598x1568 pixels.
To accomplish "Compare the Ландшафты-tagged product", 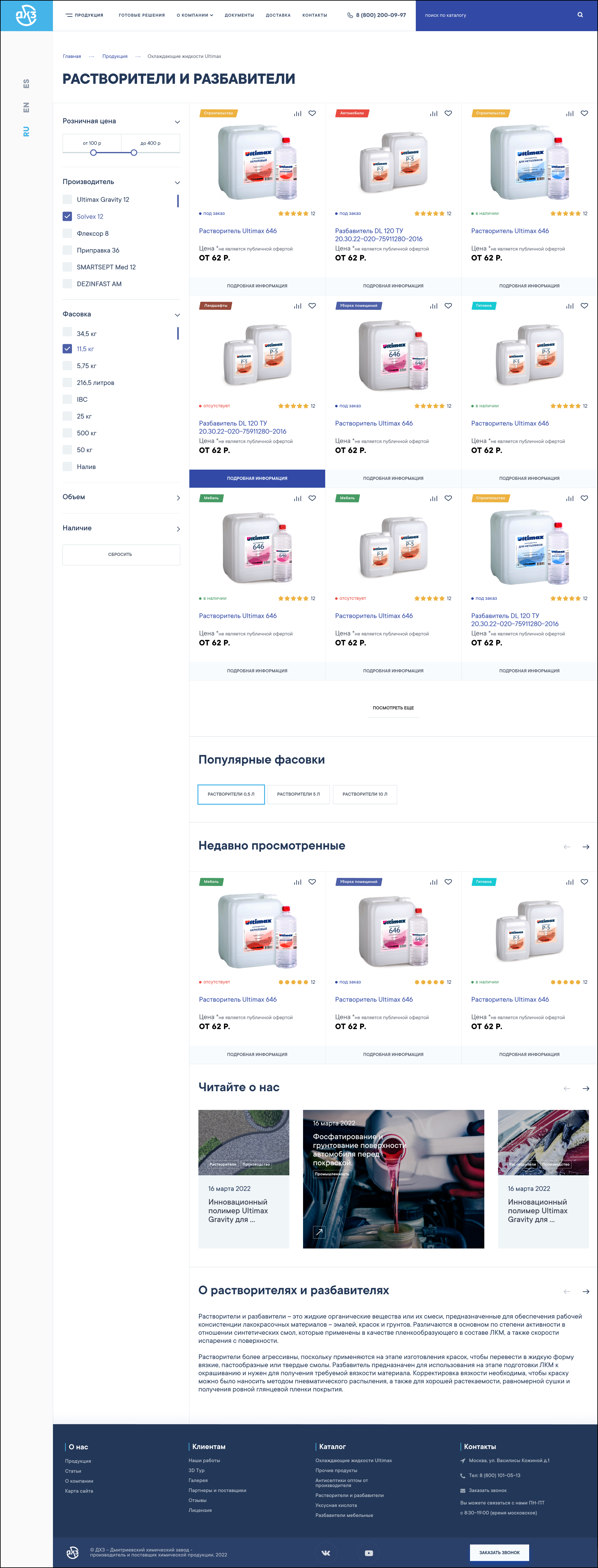I will pyautogui.click(x=298, y=306).
